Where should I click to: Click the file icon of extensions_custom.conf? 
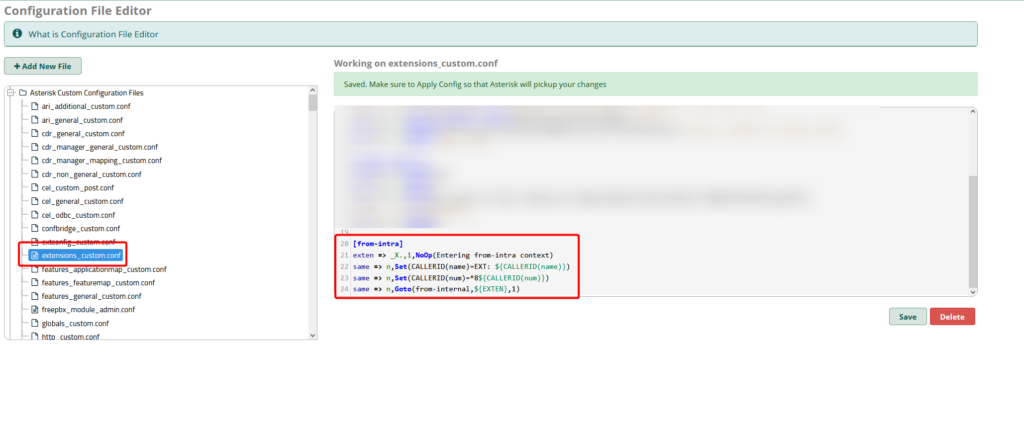pos(35,255)
